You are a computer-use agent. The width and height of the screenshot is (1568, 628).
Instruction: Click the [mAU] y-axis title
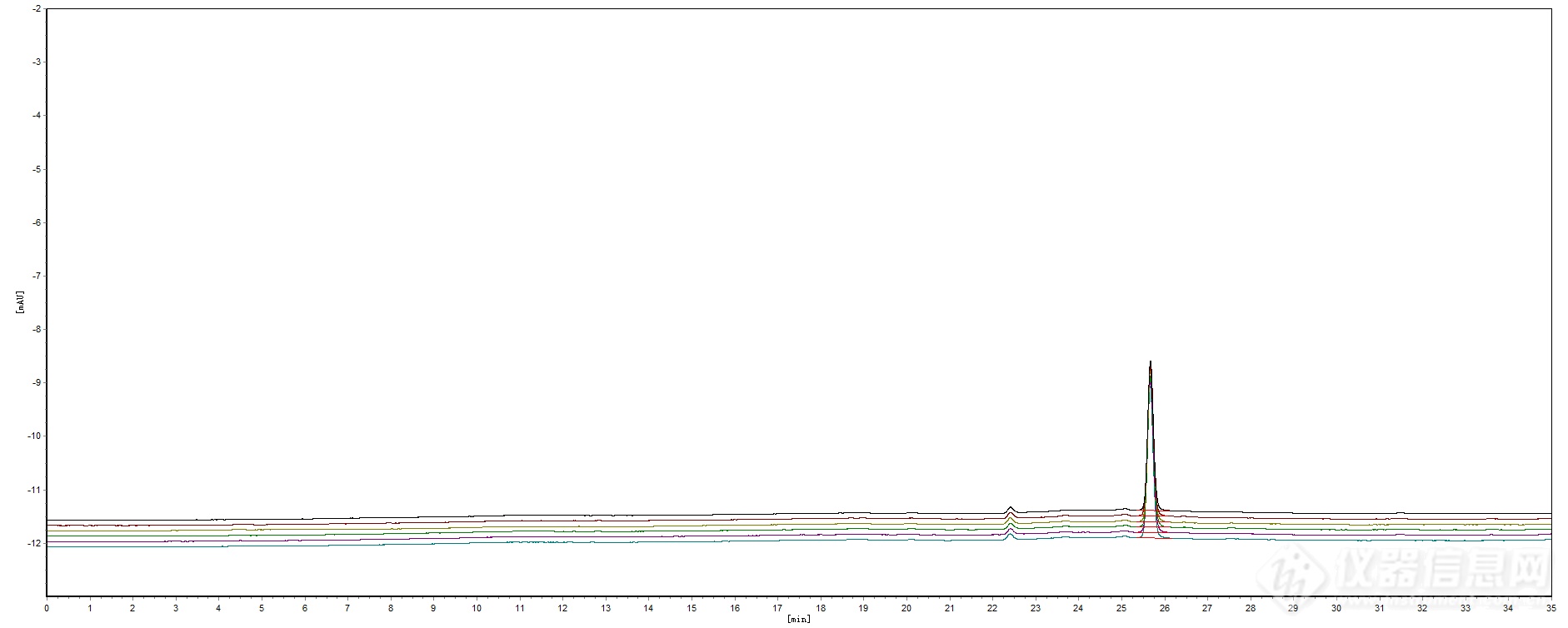pyautogui.click(x=19, y=302)
